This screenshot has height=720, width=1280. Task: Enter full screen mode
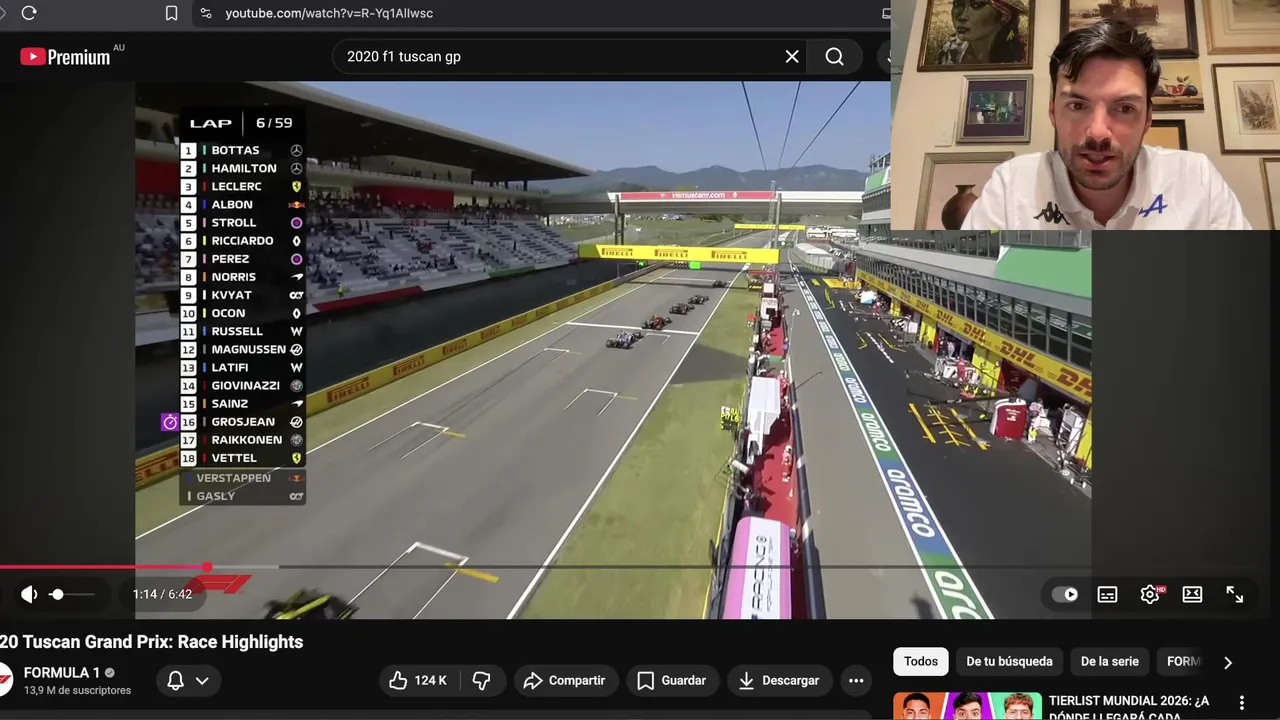pos(1235,594)
